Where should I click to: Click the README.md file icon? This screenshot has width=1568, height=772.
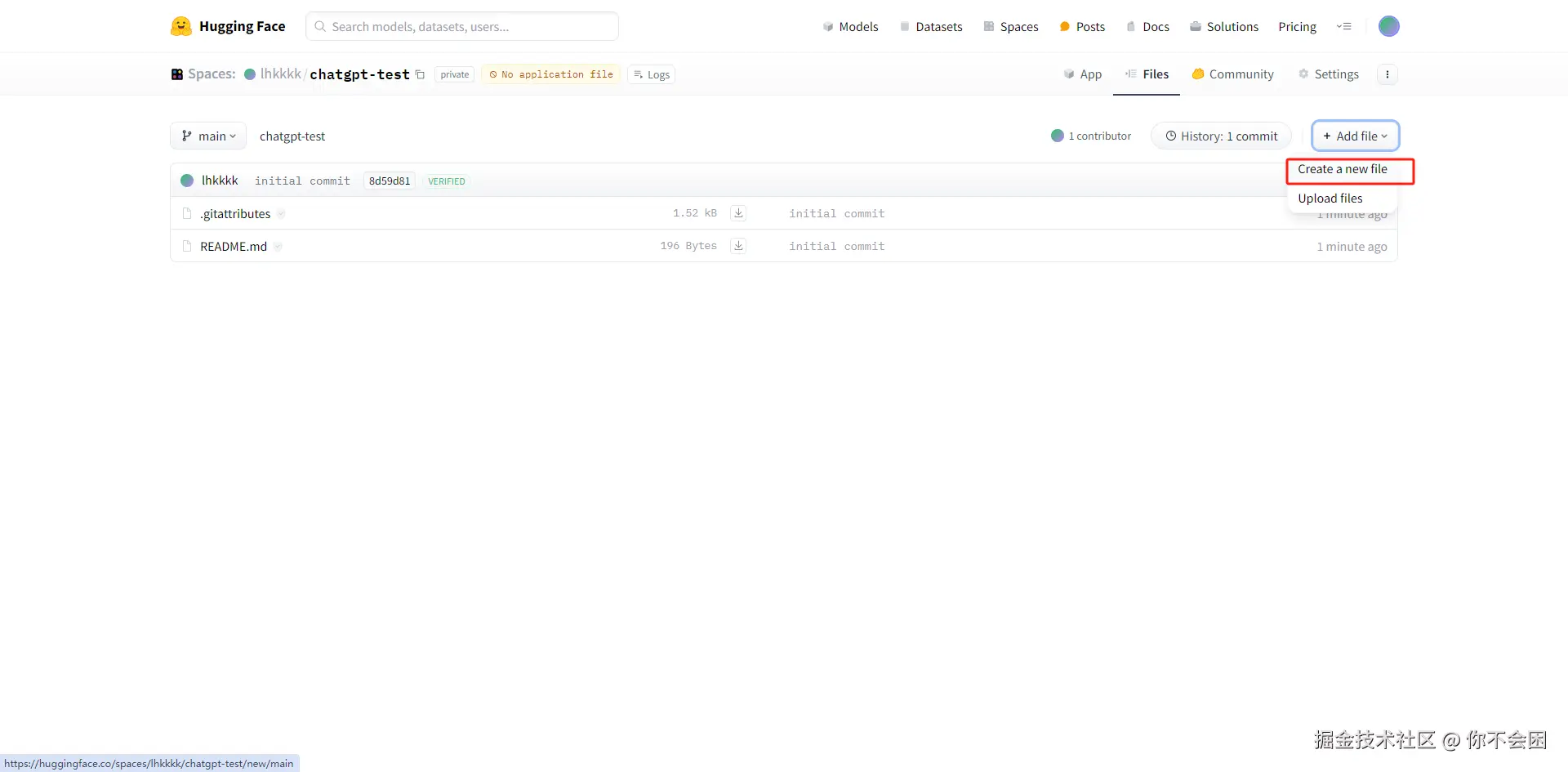point(187,246)
